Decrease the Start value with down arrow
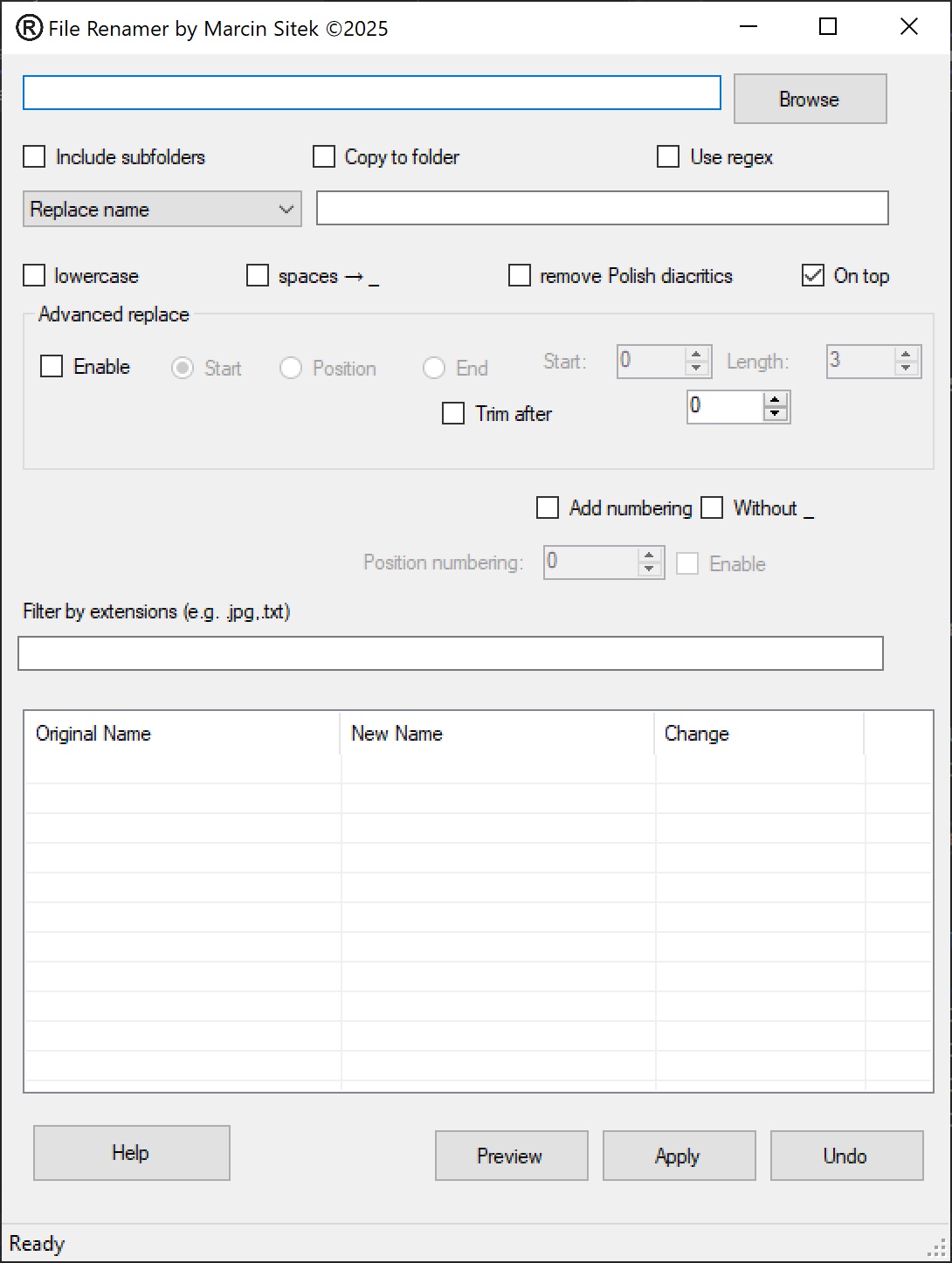This screenshot has width=952, height=1263. tap(696, 369)
